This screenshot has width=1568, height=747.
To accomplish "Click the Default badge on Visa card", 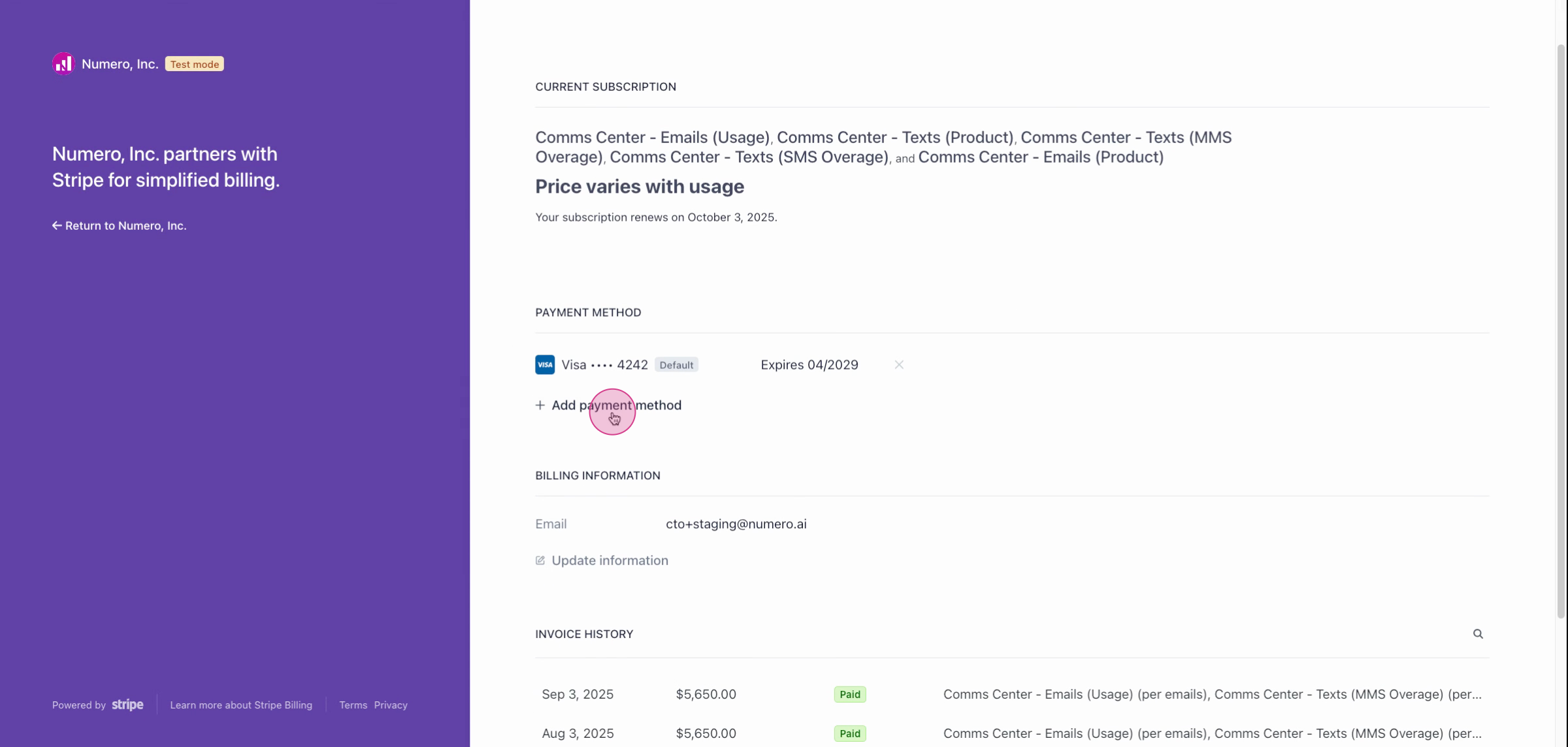I will [676, 365].
